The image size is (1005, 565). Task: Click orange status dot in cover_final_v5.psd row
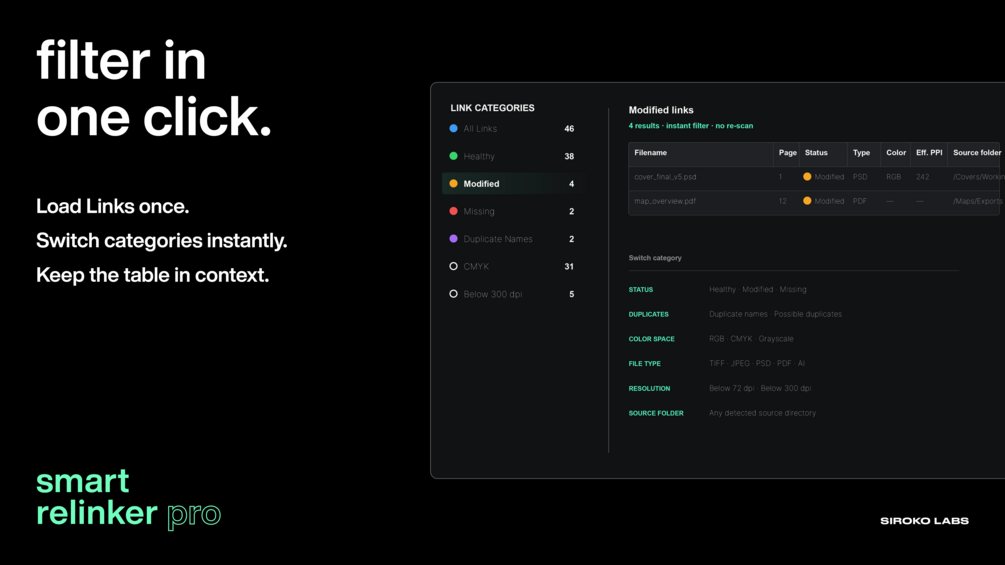click(x=807, y=177)
